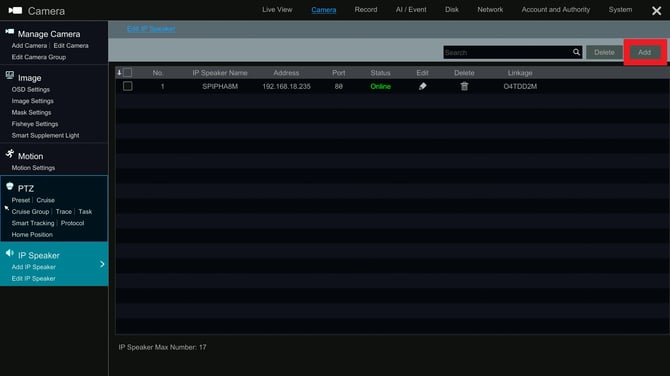Click the Add button
Image resolution: width=670 pixels, height=376 pixels.
pyautogui.click(x=644, y=52)
